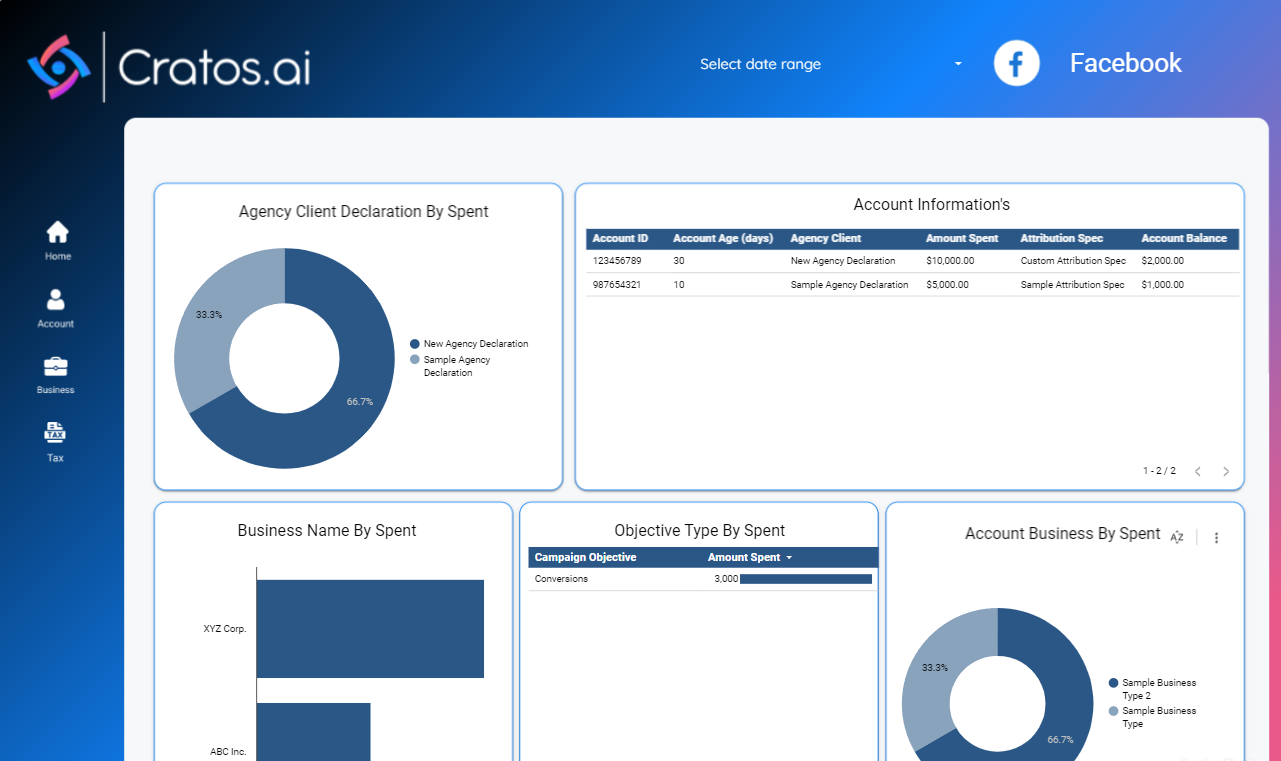This screenshot has width=1281, height=761.
Task: Sort by Account Balance column header
Action: click(1184, 238)
